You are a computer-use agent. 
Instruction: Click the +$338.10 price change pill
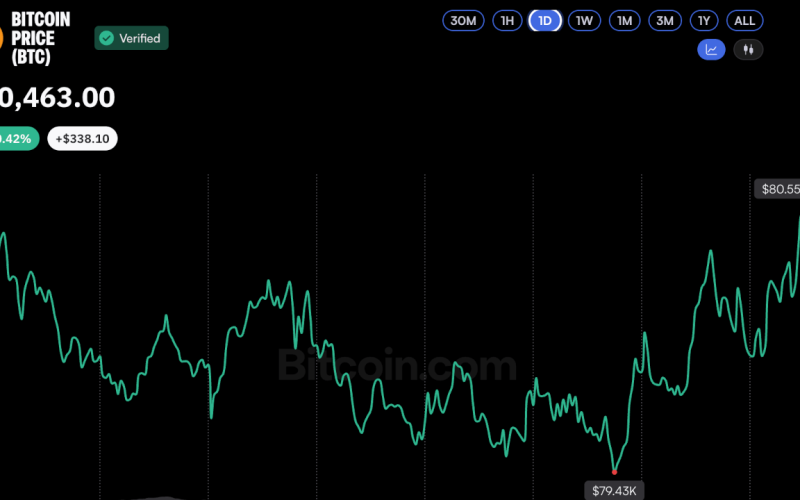click(82, 139)
